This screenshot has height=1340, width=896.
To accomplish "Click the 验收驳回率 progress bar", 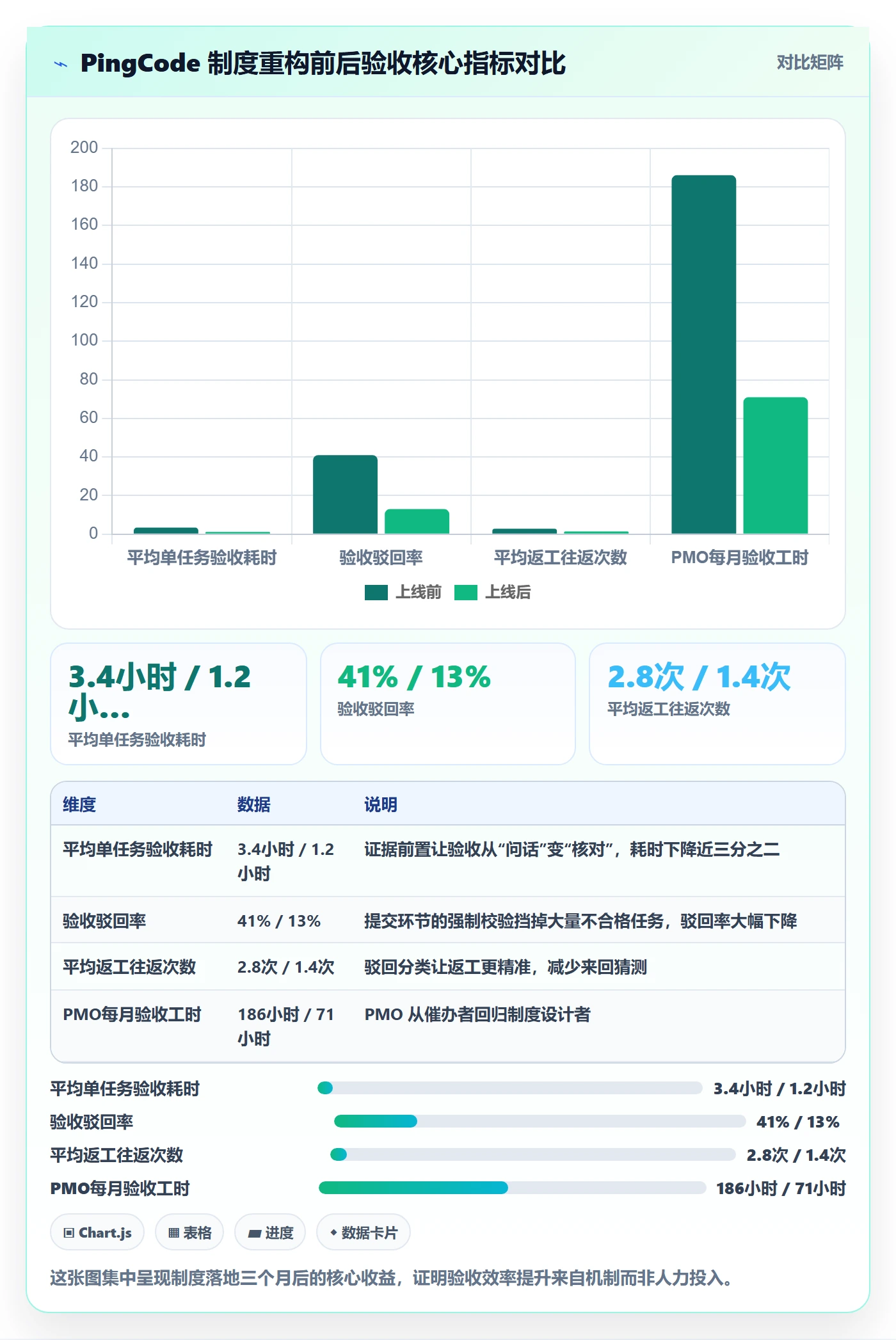I will coord(540,1121).
